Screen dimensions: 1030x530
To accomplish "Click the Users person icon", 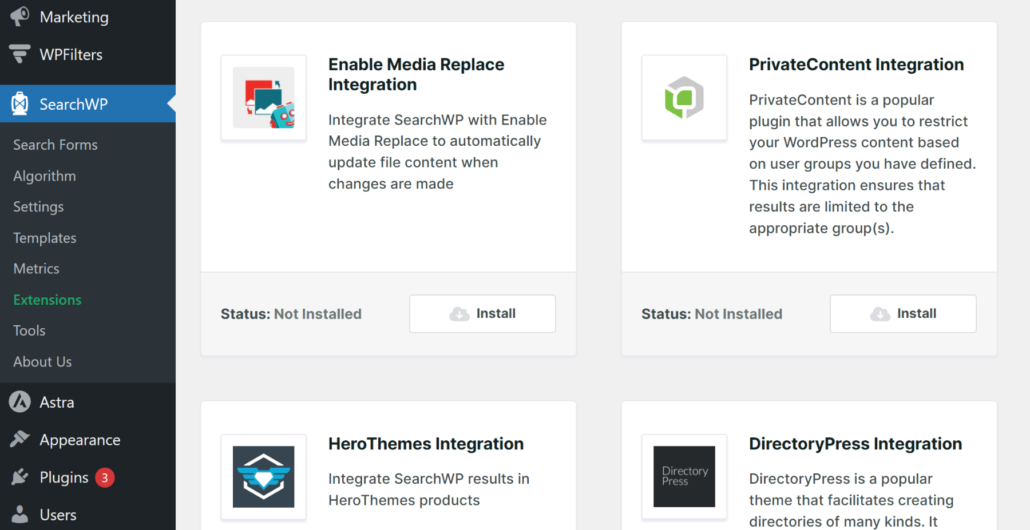I will pos(20,515).
